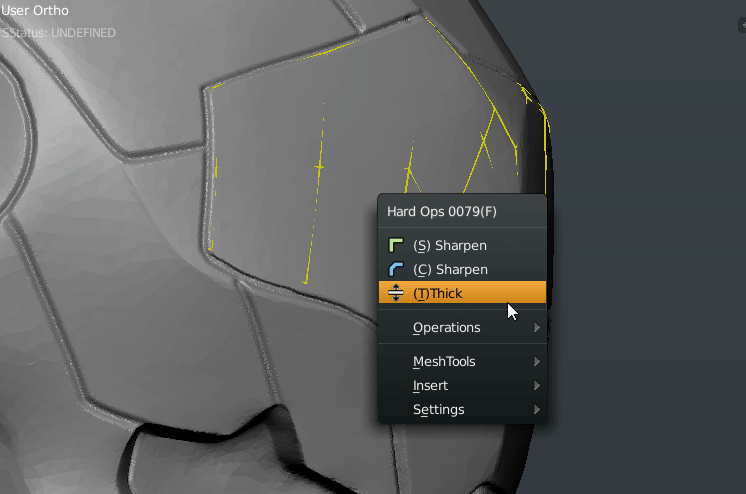Viewport: 746px width, 494px height.
Task: Click the green (S) Sharpen corner icon
Action: 394,245
